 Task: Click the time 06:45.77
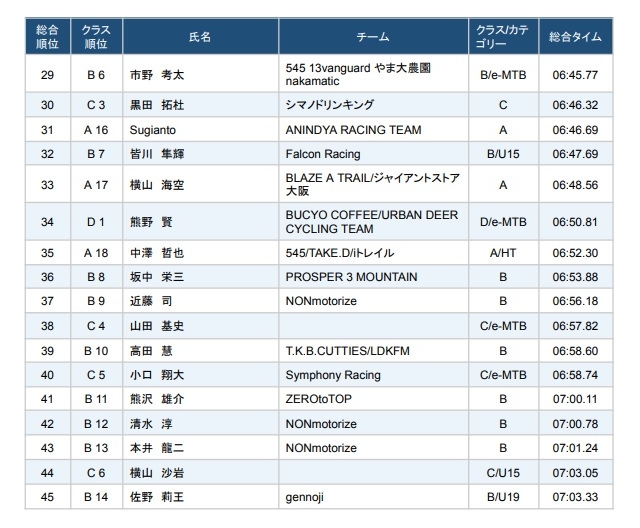575,75
